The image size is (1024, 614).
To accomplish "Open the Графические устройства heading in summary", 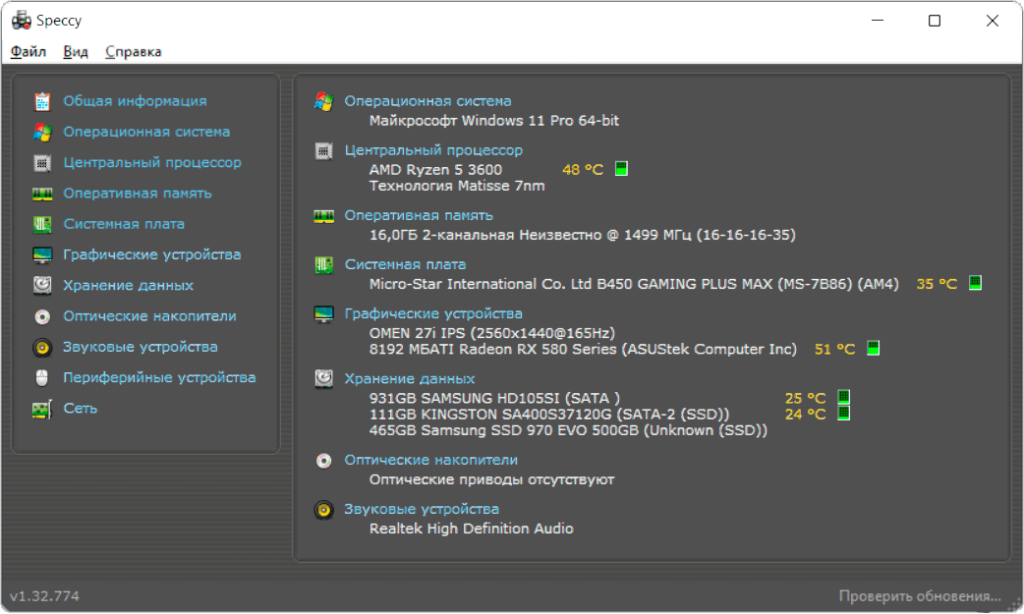I will (x=433, y=314).
